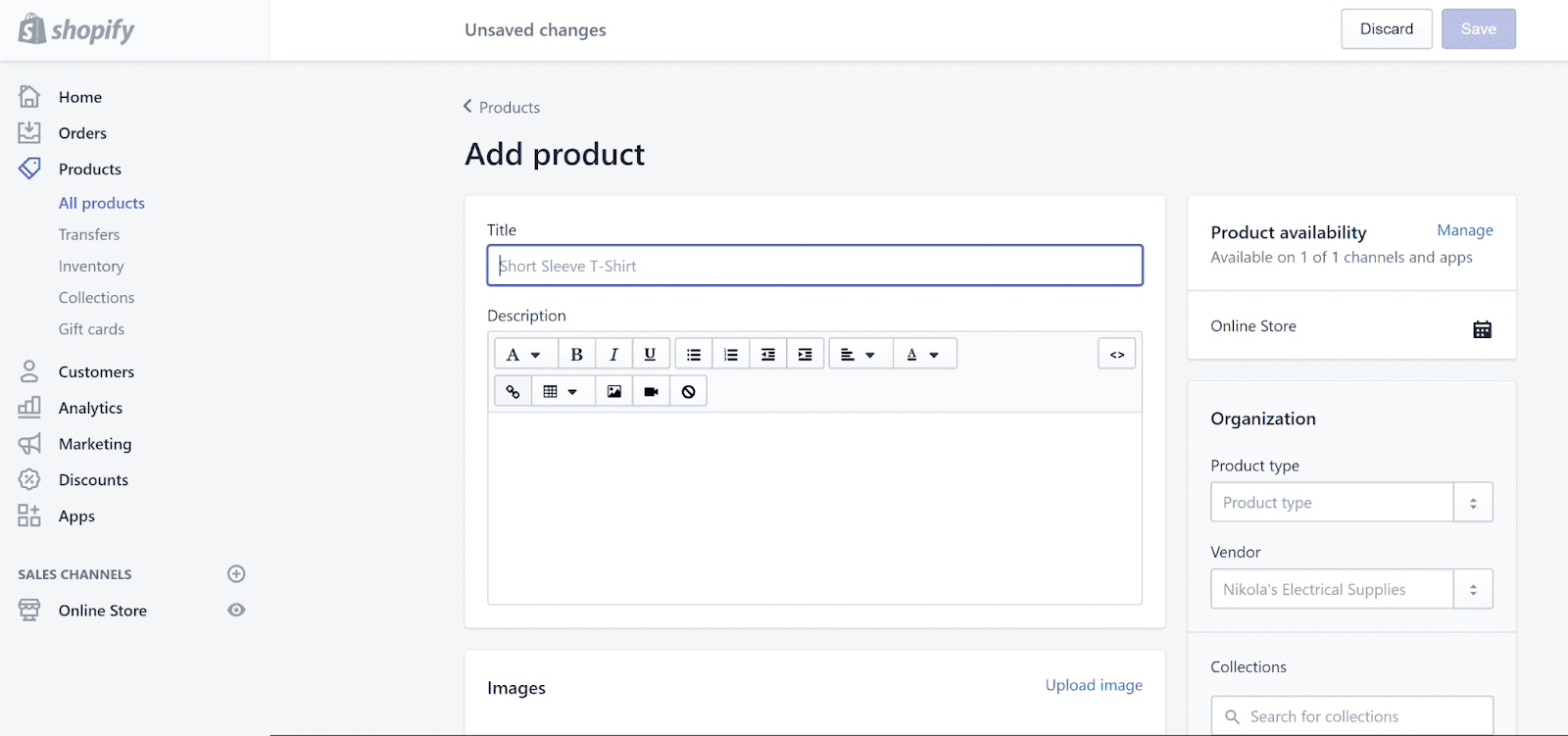Open Collections in the sidebar submenu
Screen dimensions: 1568x736
[96, 297]
